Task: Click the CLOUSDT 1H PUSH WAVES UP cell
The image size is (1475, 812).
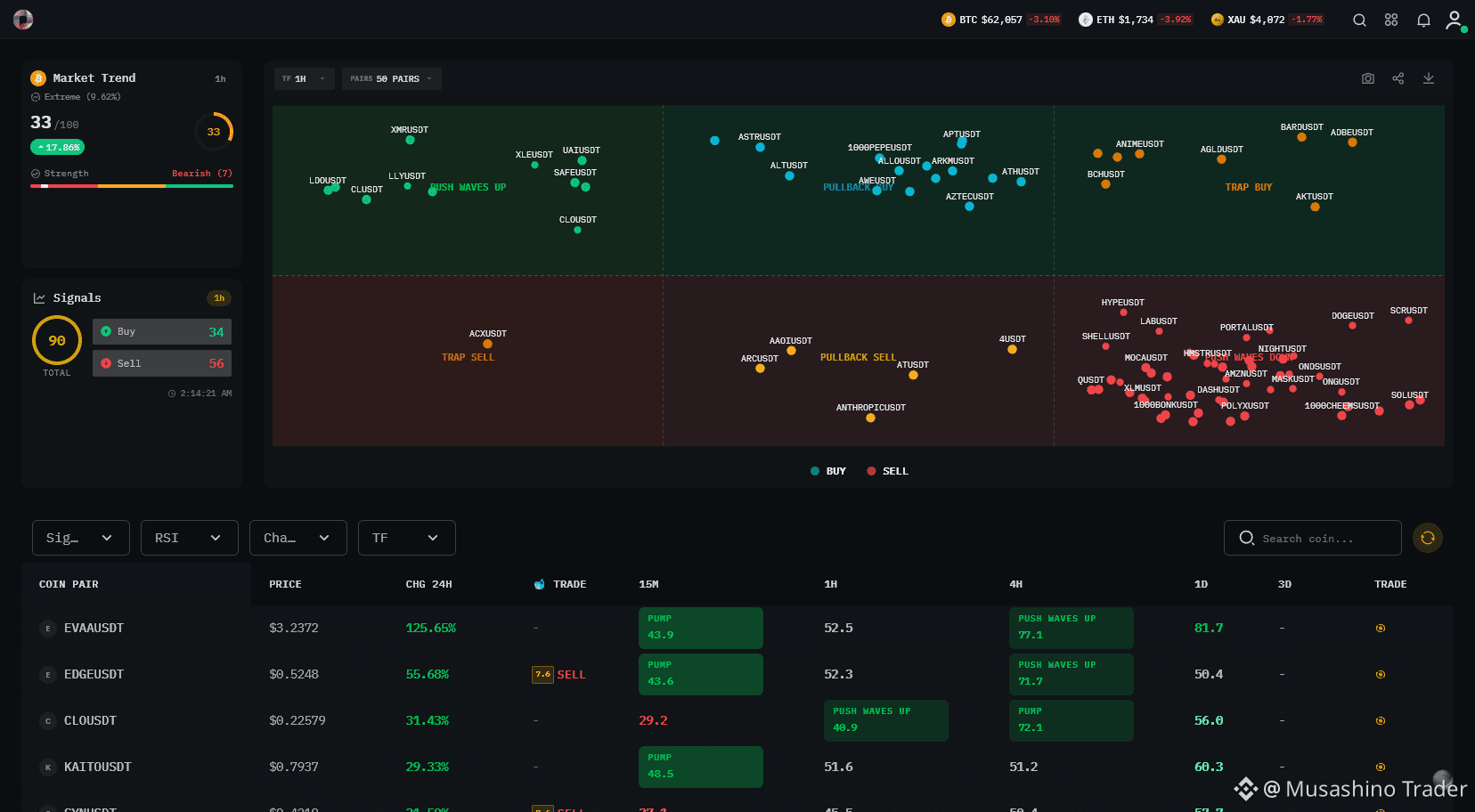Action: pyautogui.click(x=886, y=720)
